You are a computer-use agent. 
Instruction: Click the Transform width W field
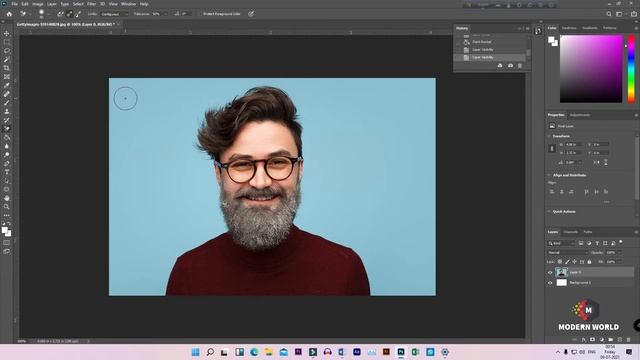(572, 144)
